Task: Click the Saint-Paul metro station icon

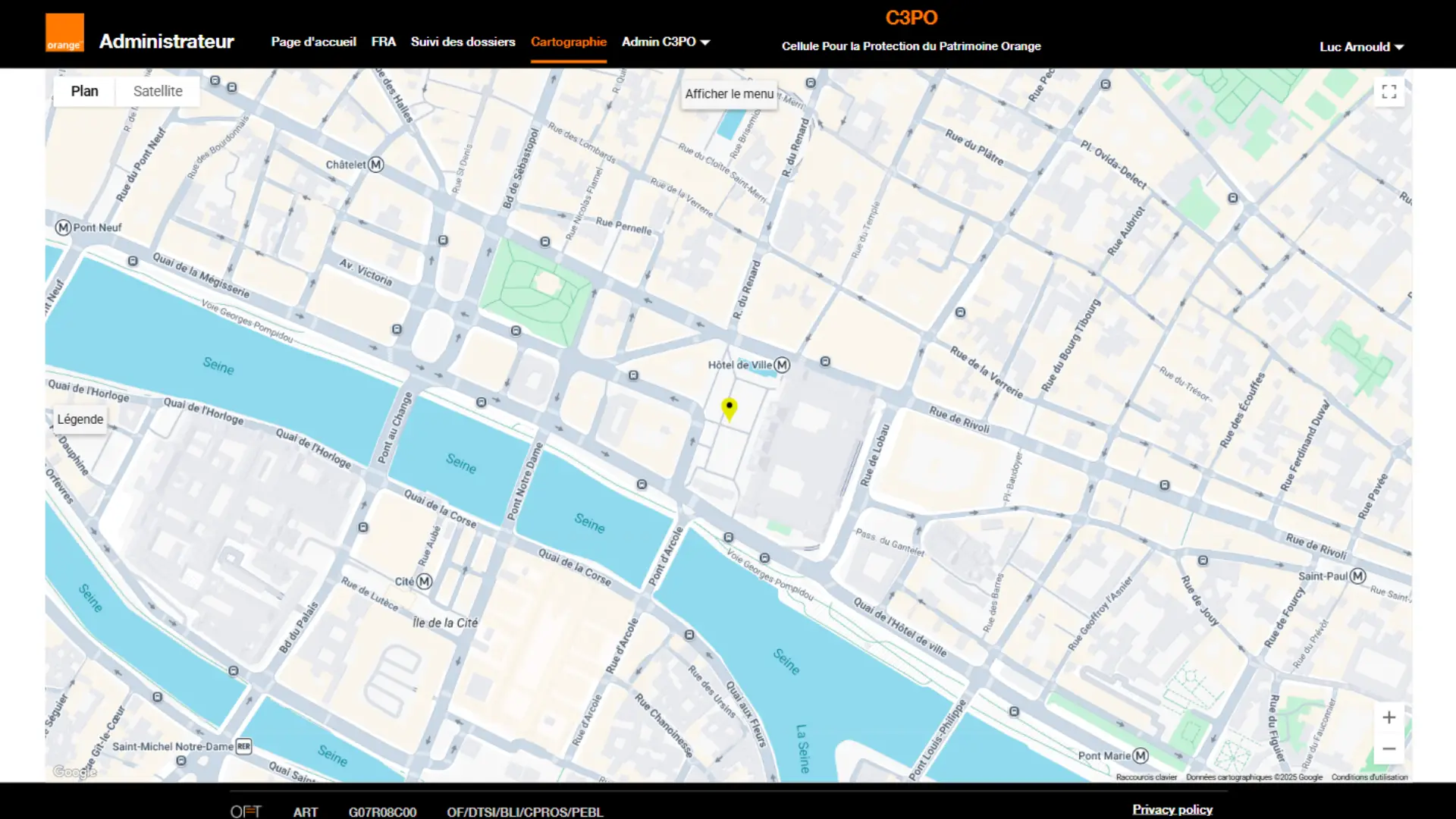Action: [x=1357, y=576]
